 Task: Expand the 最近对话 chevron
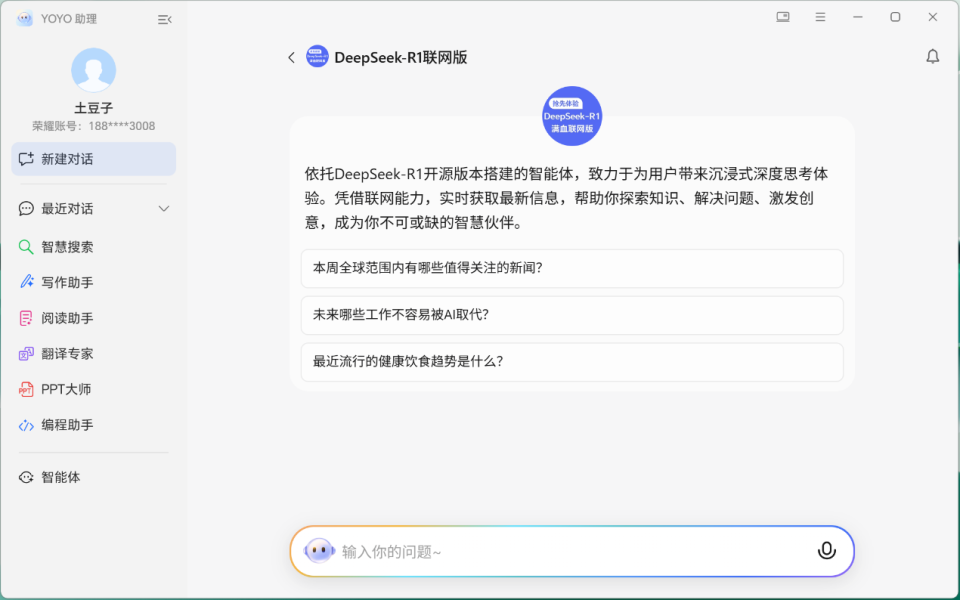163,209
